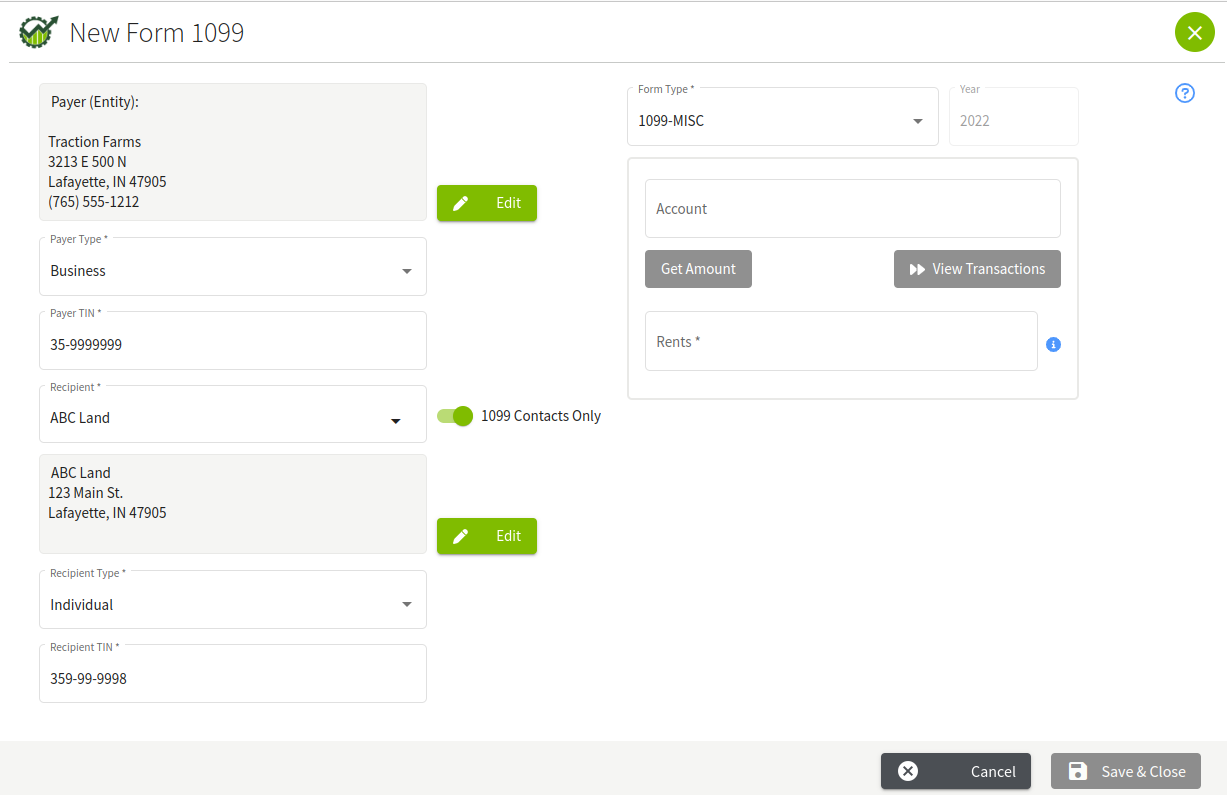The image size is (1227, 795).
Task: Edit the ABC Land recipient details
Action: pyautogui.click(x=487, y=536)
